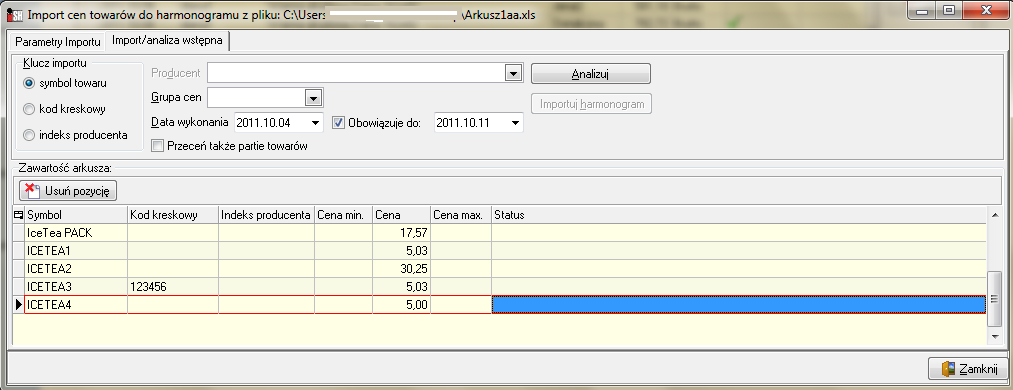Image resolution: width=1013 pixels, height=390 pixels.
Task: Click the row pointer arrow for ICETEA4
Action: (x=18, y=305)
